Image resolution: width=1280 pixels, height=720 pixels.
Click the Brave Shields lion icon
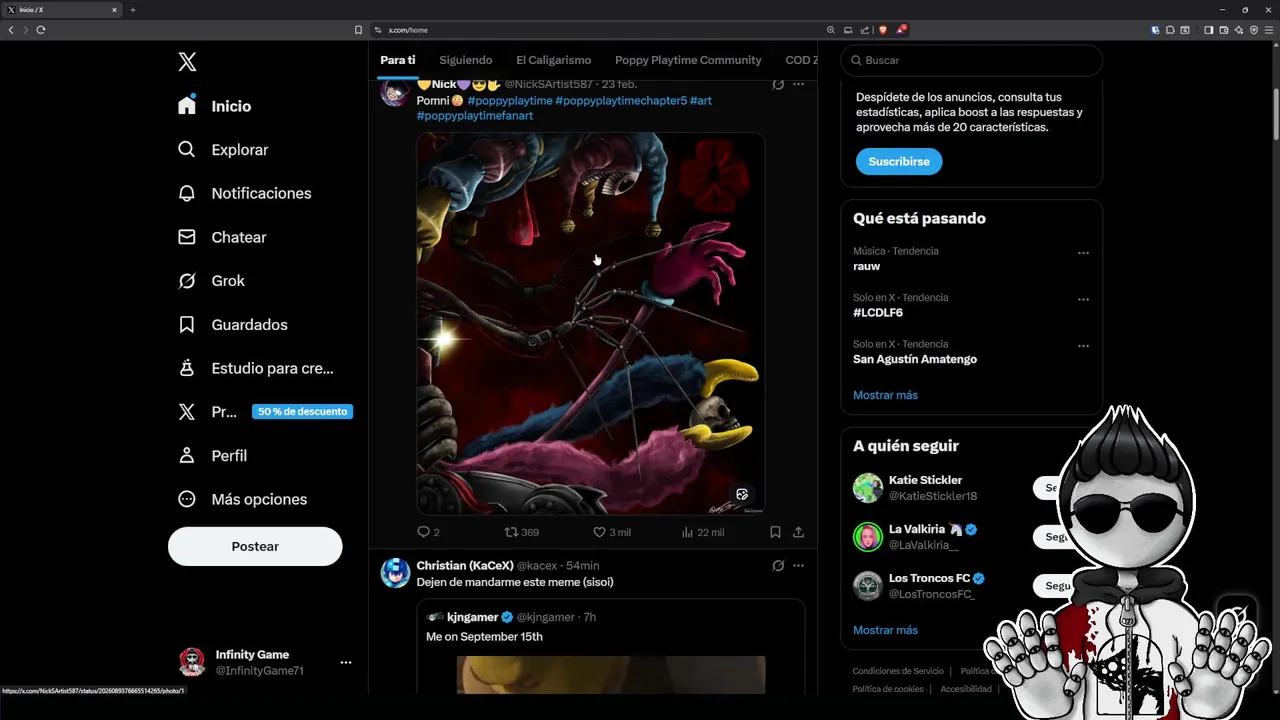click(x=882, y=30)
